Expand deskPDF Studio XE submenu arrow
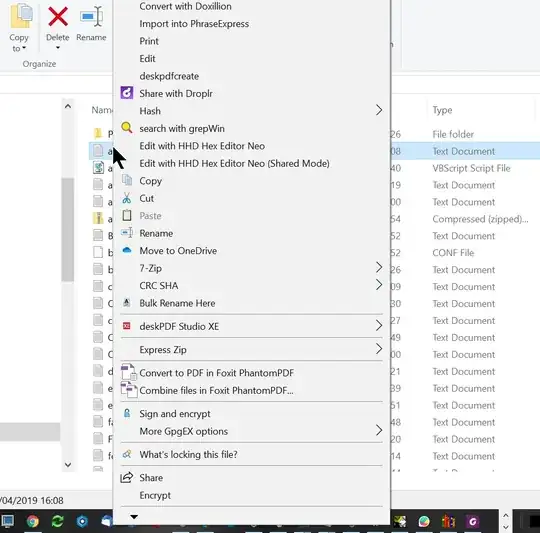540x533 pixels. click(x=379, y=325)
